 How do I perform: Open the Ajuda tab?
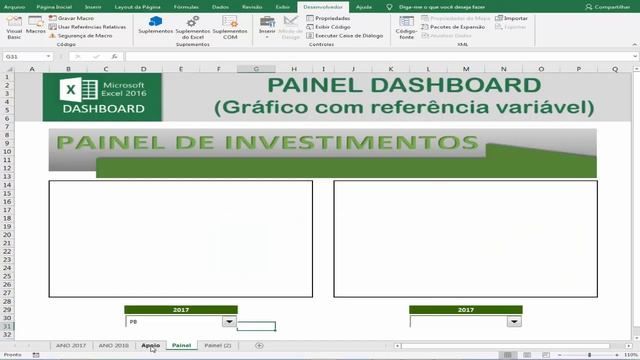364,7
